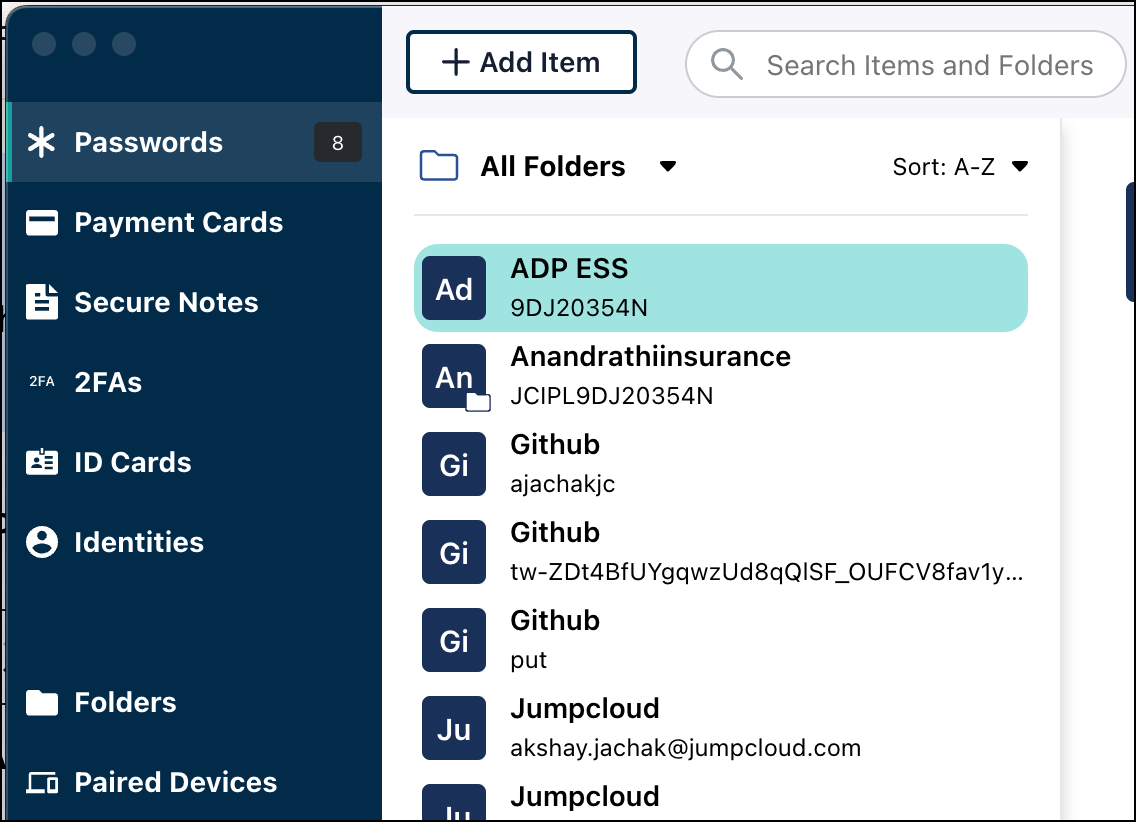The height and width of the screenshot is (822, 1136).
Task: Select the ADP ESS password entry
Action: coord(720,288)
